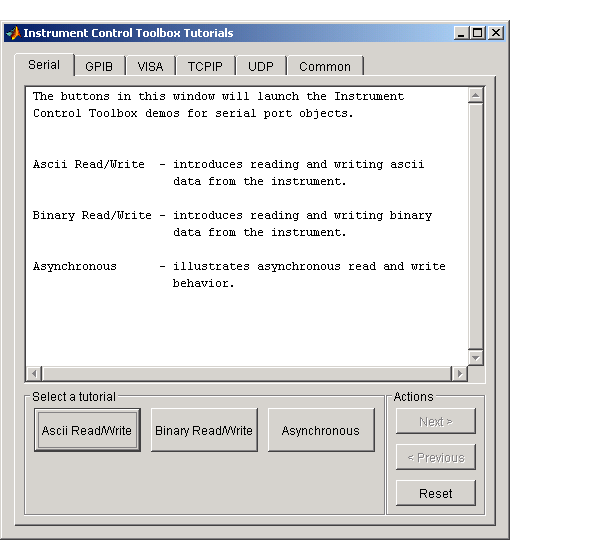600x549 pixels.
Task: Click the Reset button
Action: pyautogui.click(x=436, y=493)
